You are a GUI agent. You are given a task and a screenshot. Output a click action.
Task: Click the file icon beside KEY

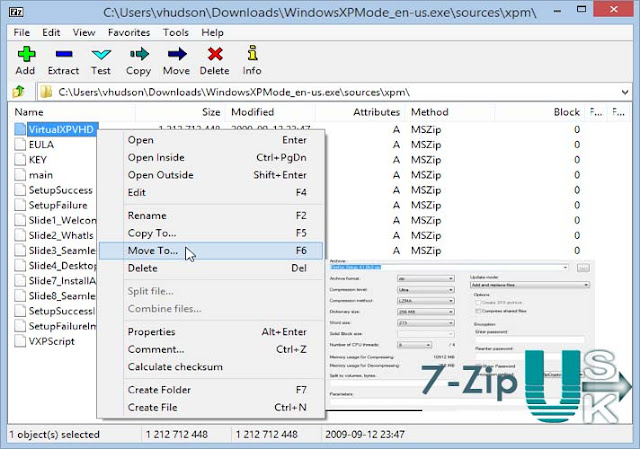[20, 160]
